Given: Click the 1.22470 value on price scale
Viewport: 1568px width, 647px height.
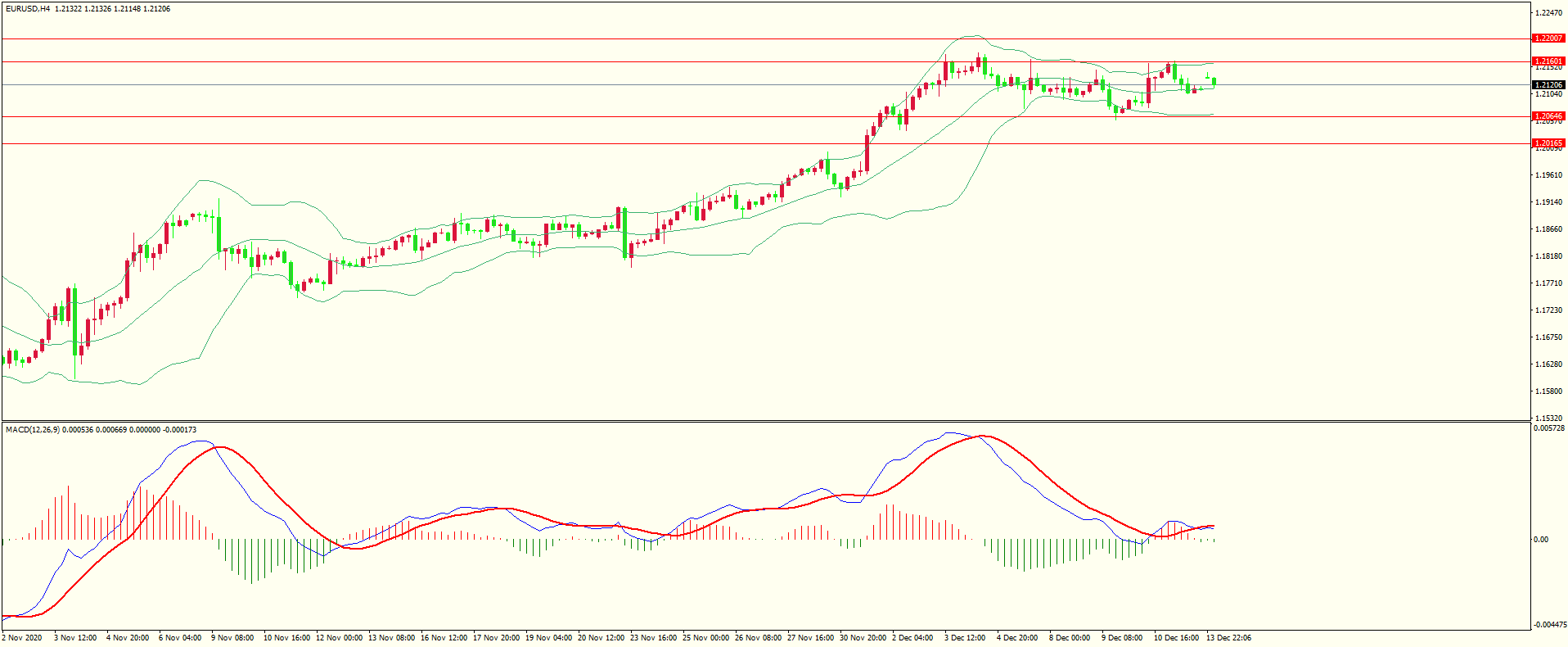Looking at the screenshot, I should [x=1548, y=13].
